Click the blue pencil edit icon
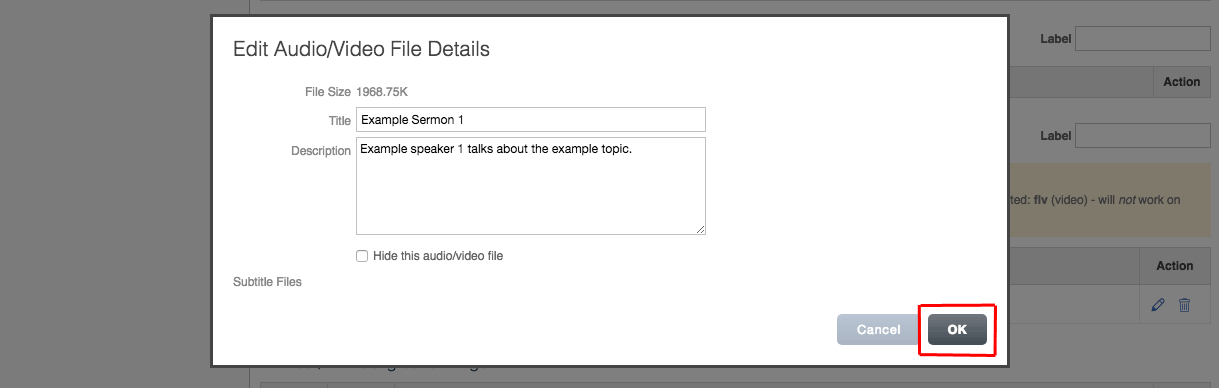The height and width of the screenshot is (388, 1219). [x=1158, y=305]
